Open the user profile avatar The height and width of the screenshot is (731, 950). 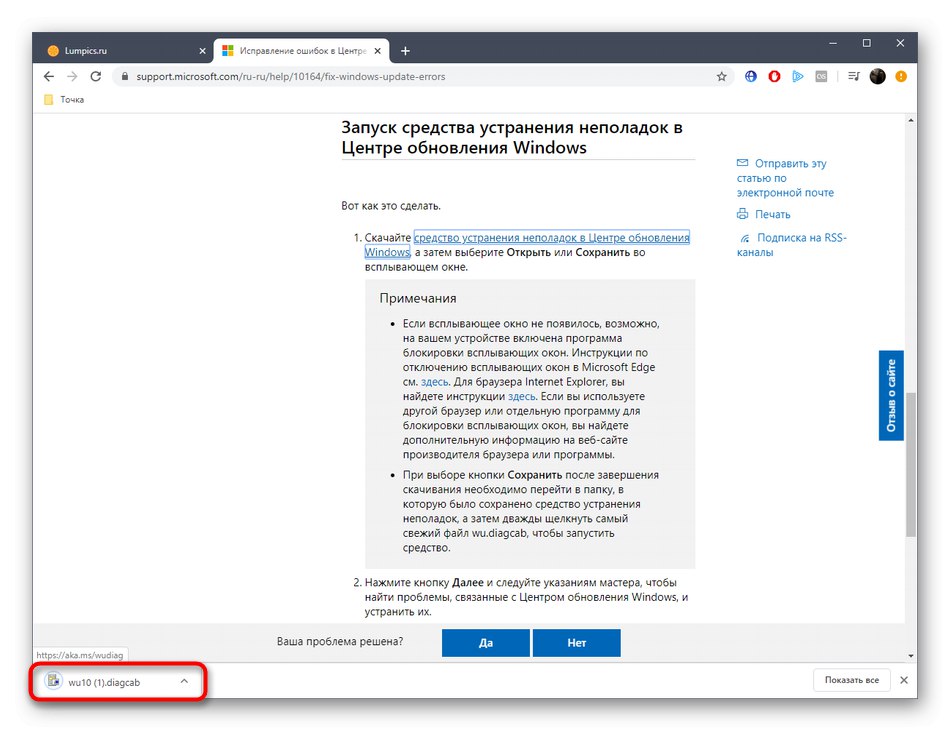click(x=877, y=76)
